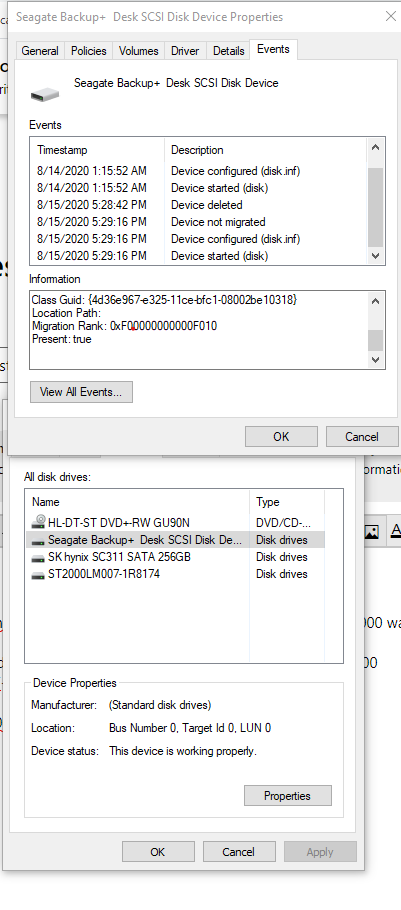Click the (Standard disk drives) manufacturer value
401x910 pixels.
(x=160, y=705)
